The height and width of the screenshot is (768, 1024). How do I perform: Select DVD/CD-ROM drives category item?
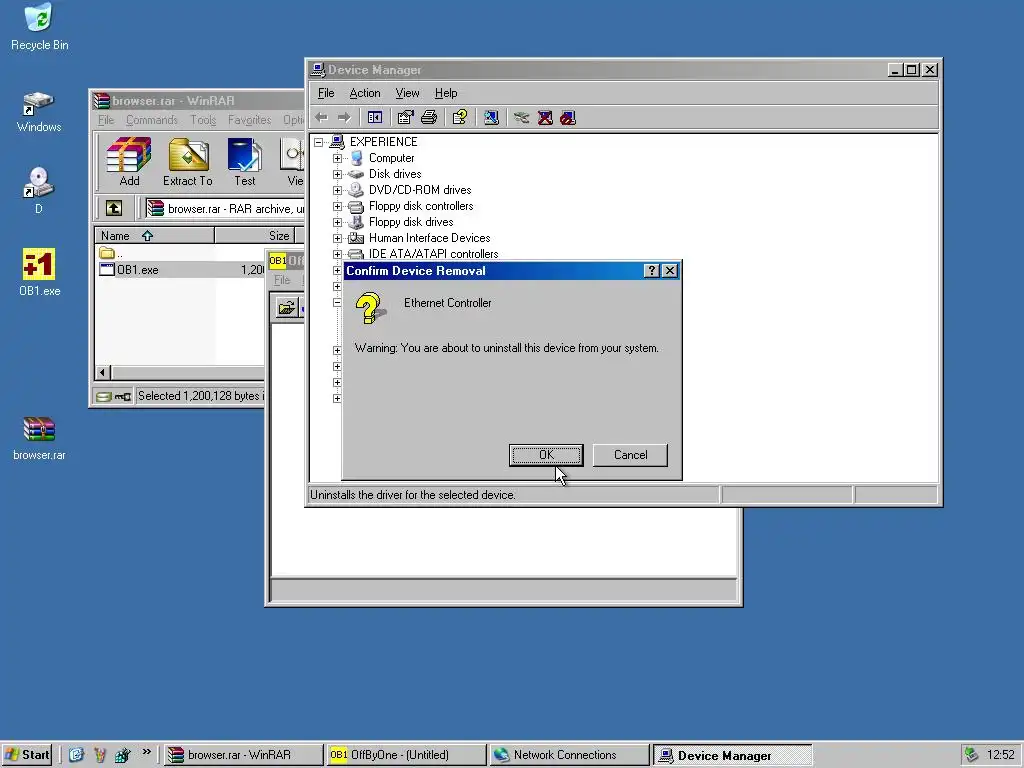420,190
